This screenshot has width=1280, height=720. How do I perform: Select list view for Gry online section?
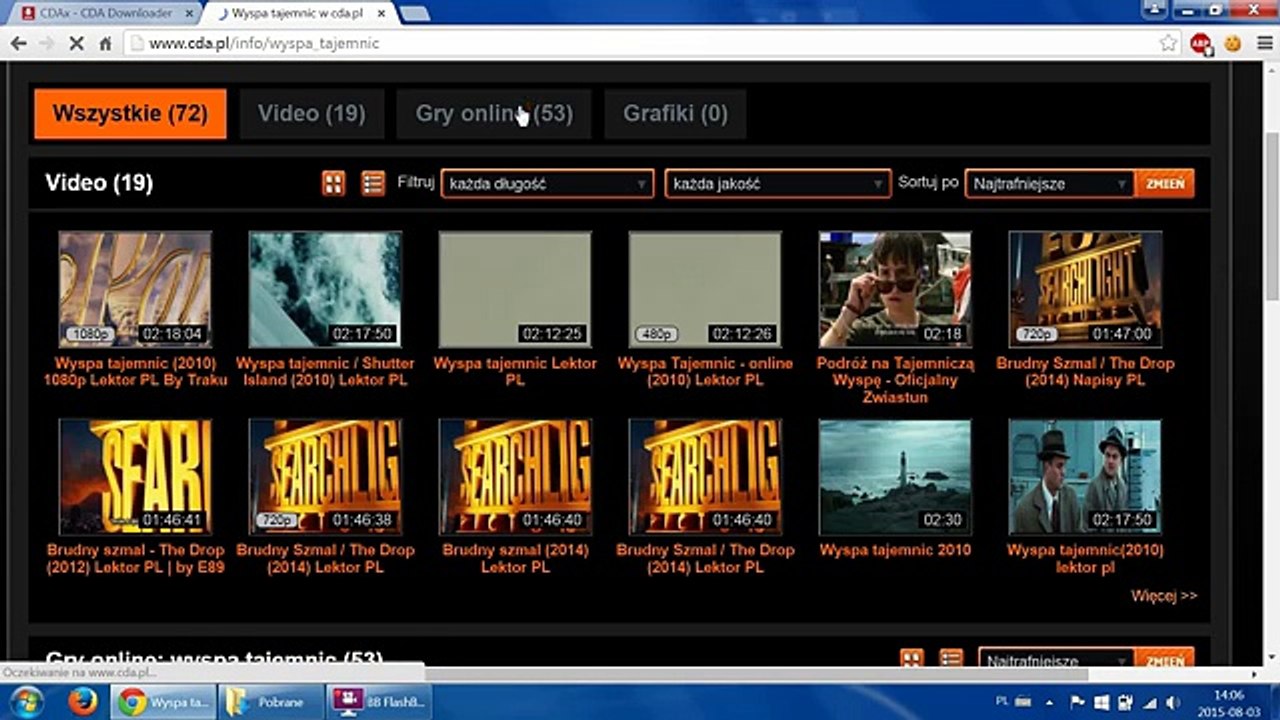click(951, 659)
